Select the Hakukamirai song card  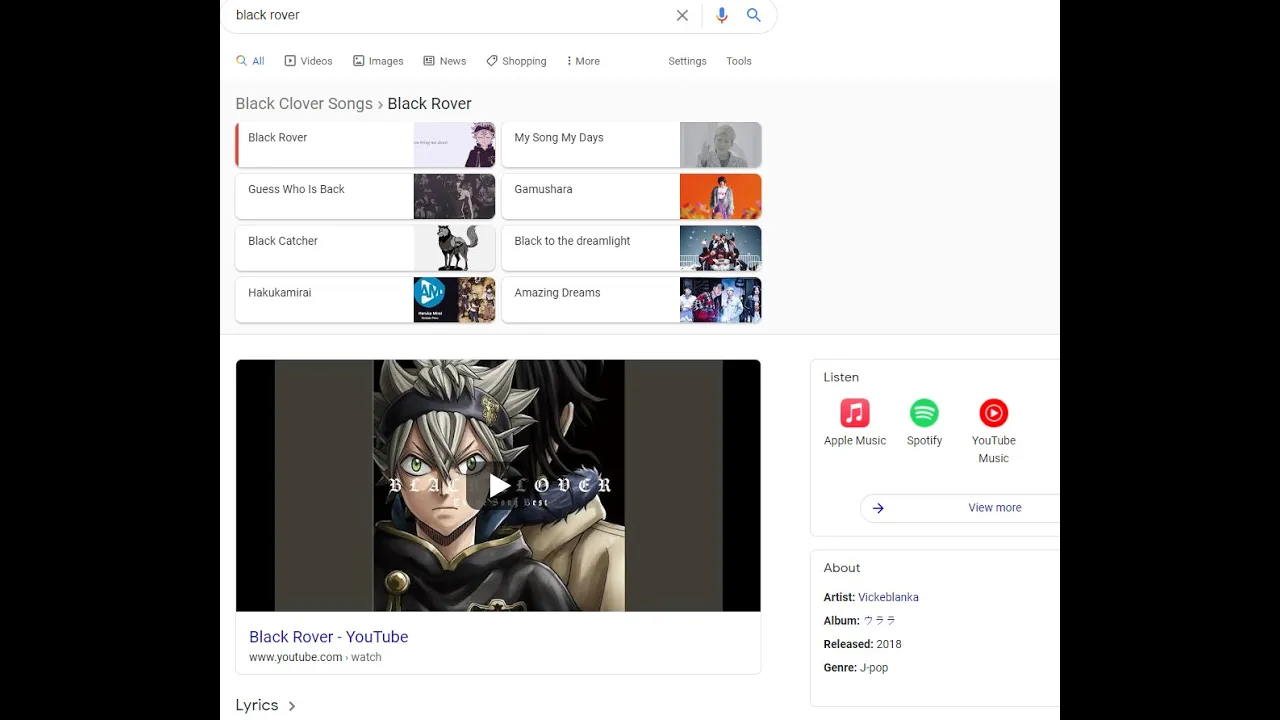tap(365, 300)
